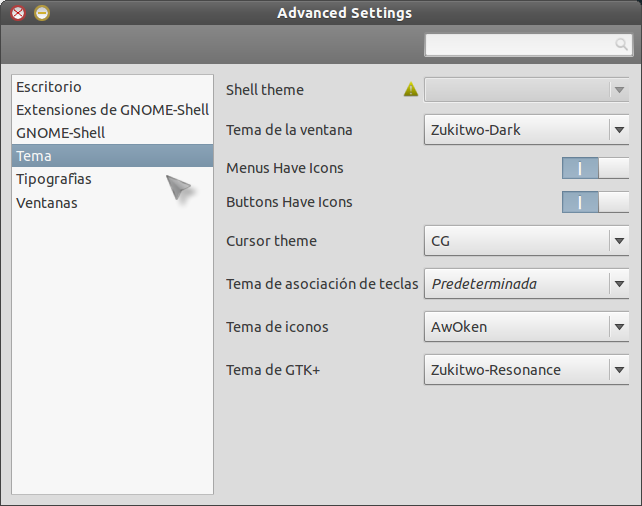Expand Tema de iconos dropdown
Viewport: 642px width, 506px height.
click(526, 327)
